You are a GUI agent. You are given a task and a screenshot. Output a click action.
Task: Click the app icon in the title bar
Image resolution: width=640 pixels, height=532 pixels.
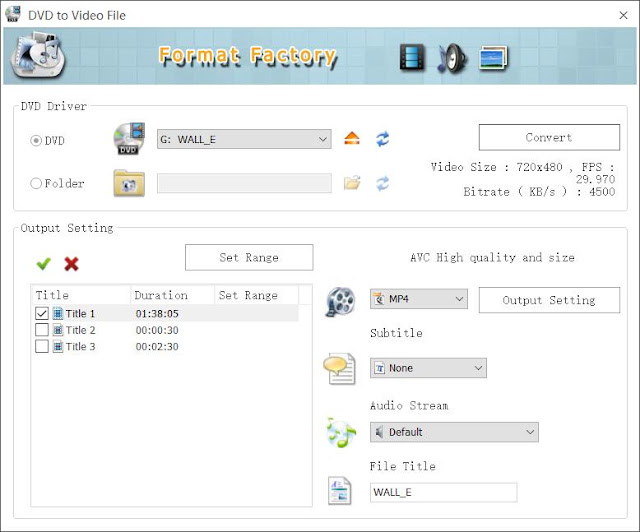point(13,14)
